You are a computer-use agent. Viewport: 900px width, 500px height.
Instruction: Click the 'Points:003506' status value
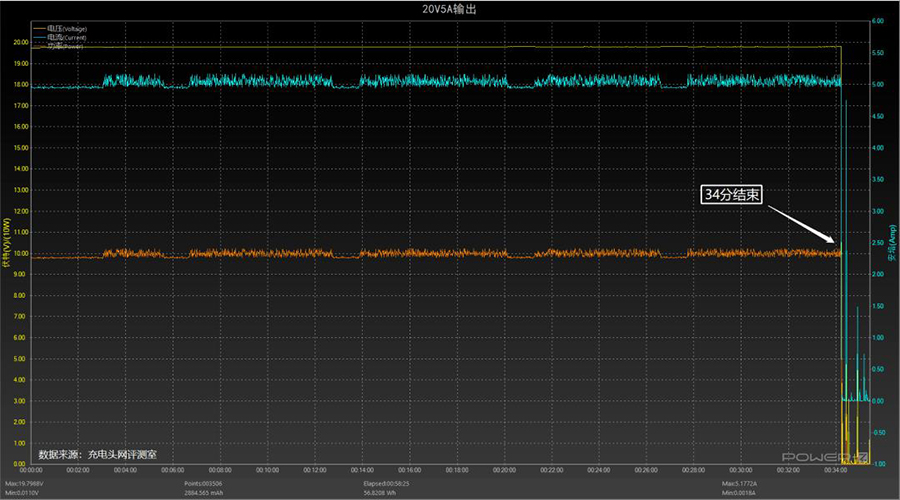203,484
